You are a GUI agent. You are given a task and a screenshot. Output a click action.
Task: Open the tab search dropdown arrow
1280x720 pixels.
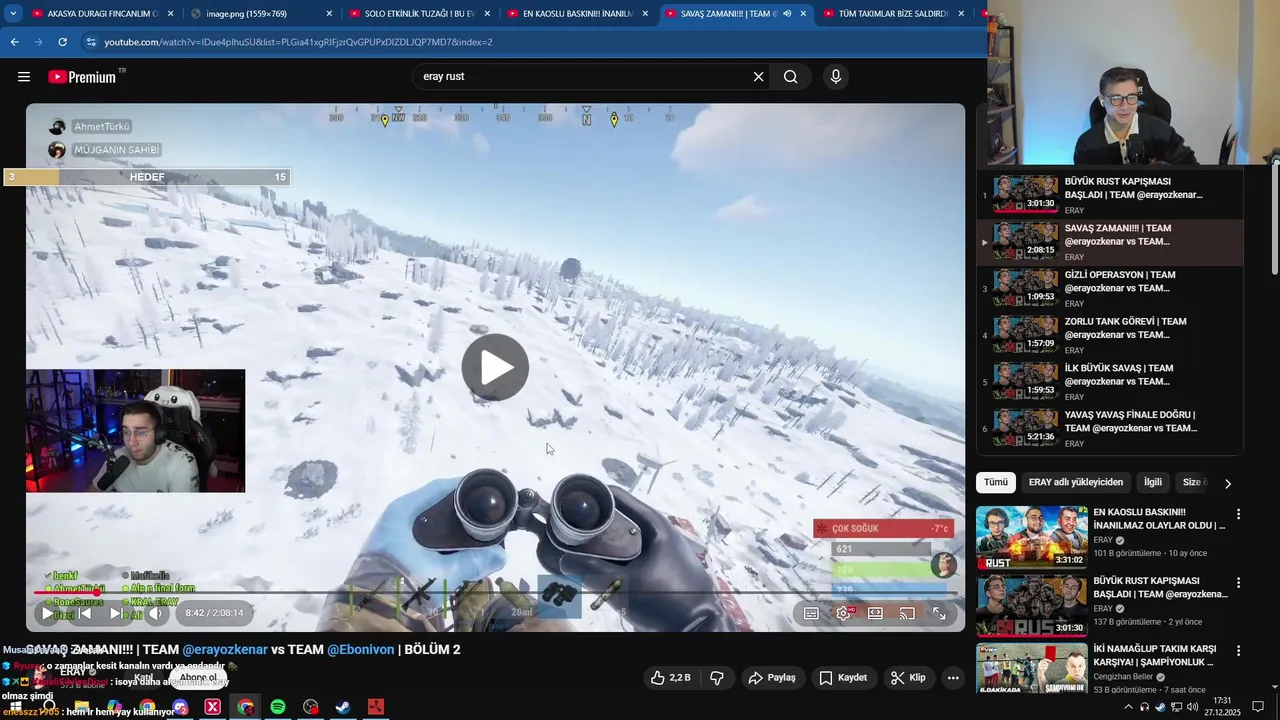(x=13, y=14)
